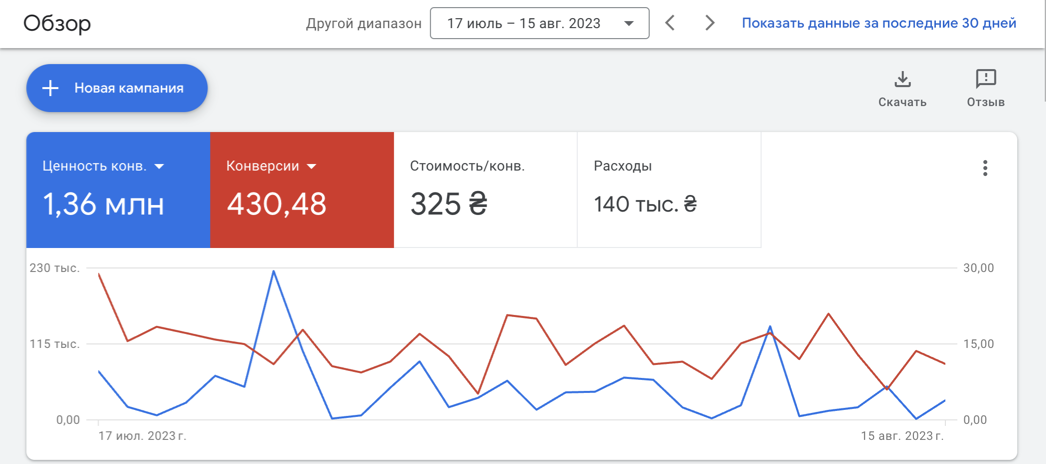Open the Отзыв feedback icon
The height and width of the screenshot is (464, 1047).
pos(986,79)
